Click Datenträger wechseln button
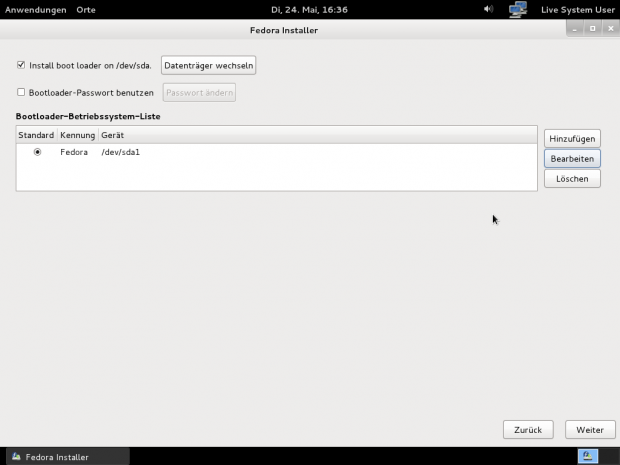 tap(209, 65)
